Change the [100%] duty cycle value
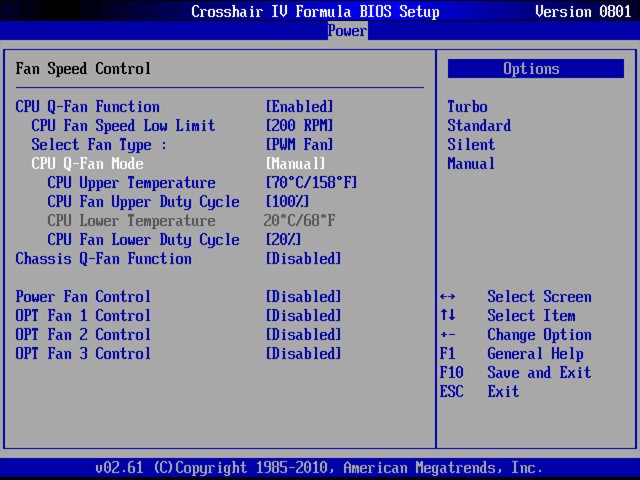Screen dimensions: 640x480 [x=287, y=202]
